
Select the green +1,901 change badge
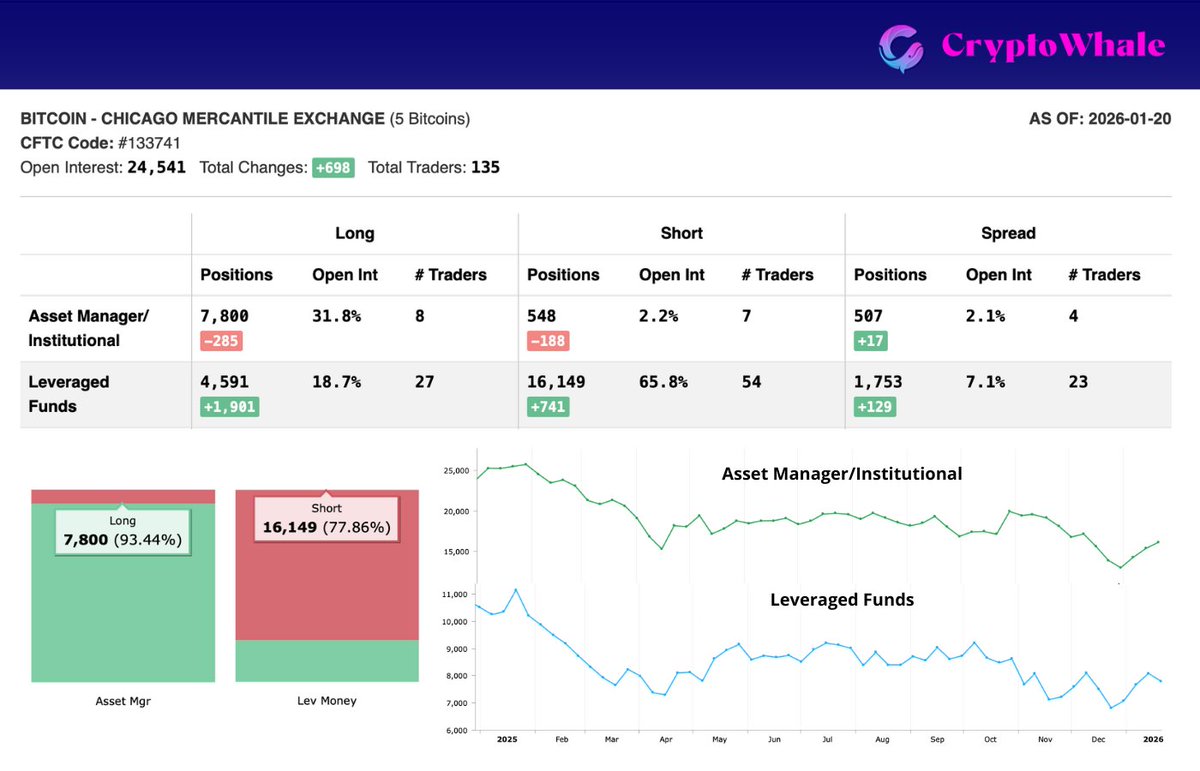pos(229,406)
